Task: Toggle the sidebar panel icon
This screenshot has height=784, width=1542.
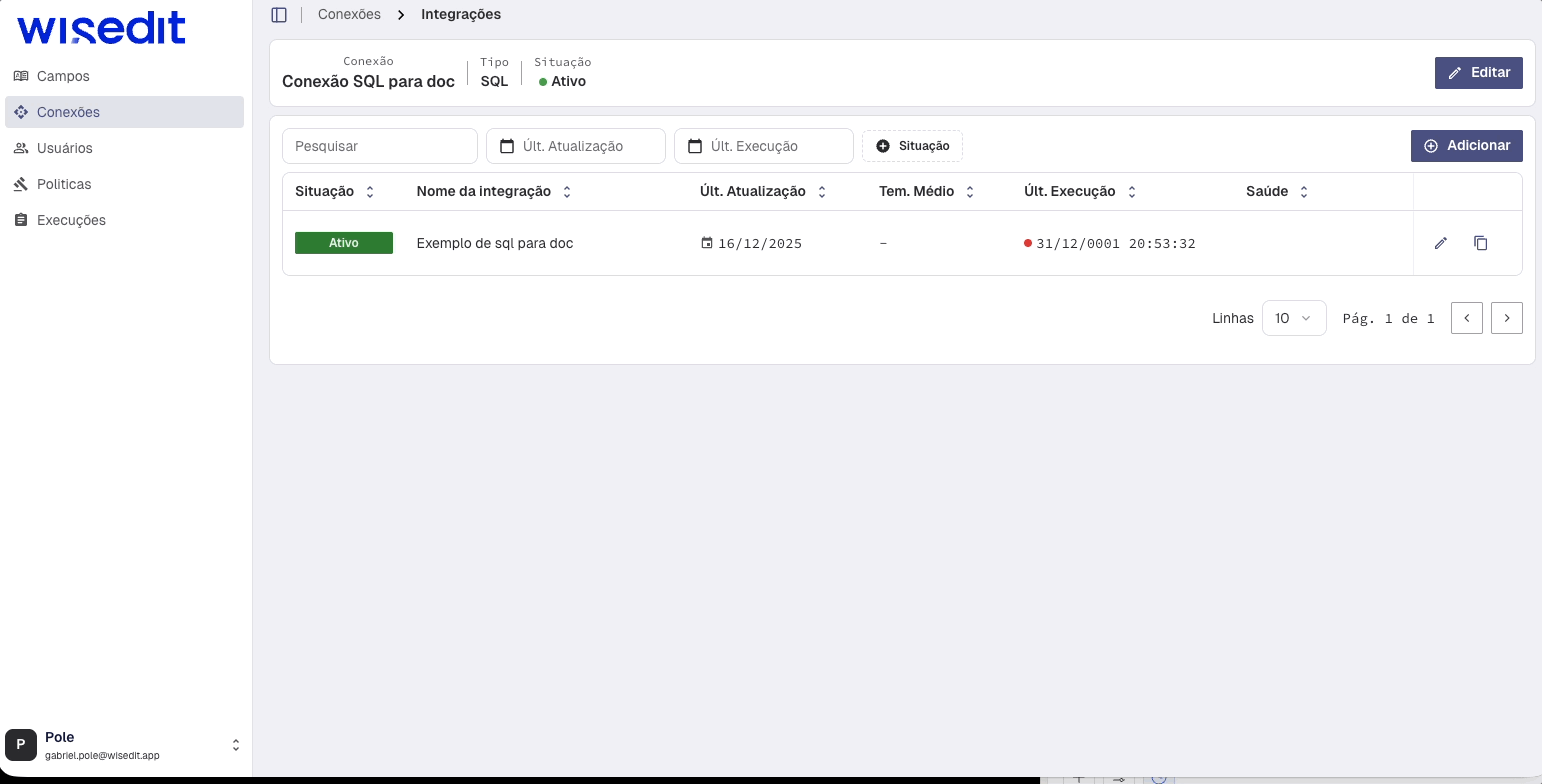Action: pos(279,15)
